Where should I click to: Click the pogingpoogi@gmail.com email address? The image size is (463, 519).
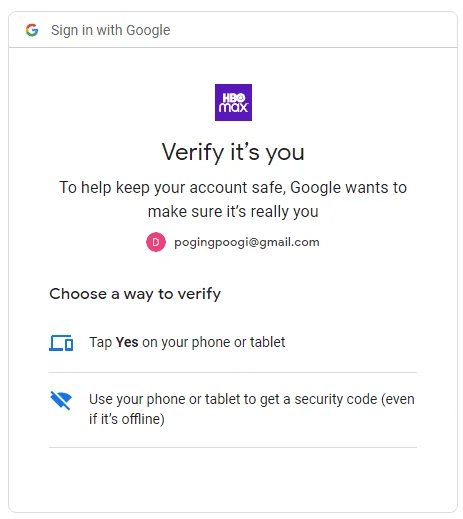tap(247, 242)
